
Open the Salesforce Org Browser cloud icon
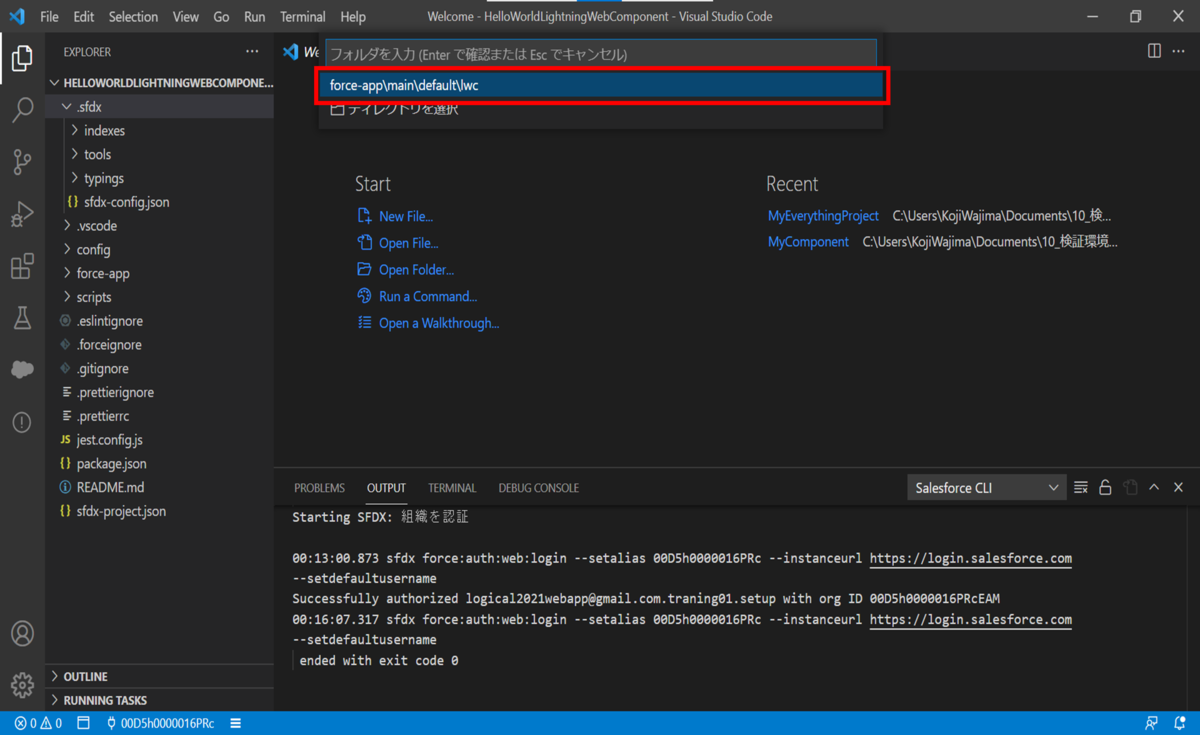coord(22,370)
